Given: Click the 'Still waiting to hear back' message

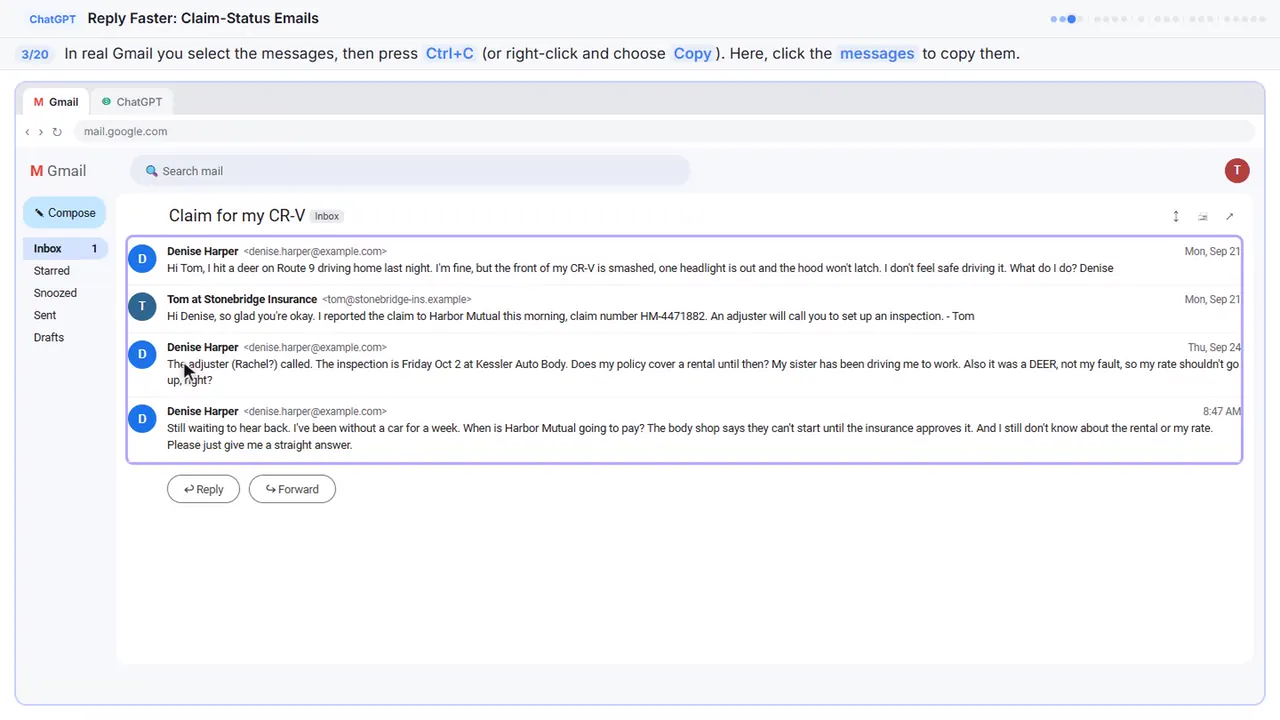Looking at the screenshot, I should [684, 428].
